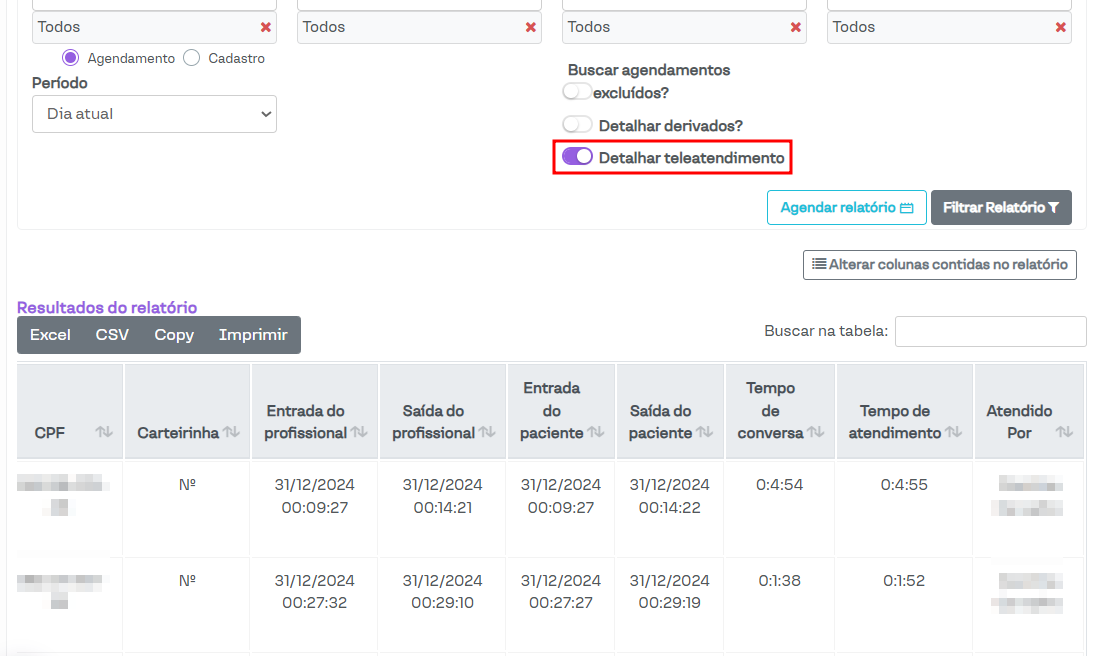Open the Período dropdown showing Dia atual
This screenshot has width=1095, height=656.
click(154, 114)
